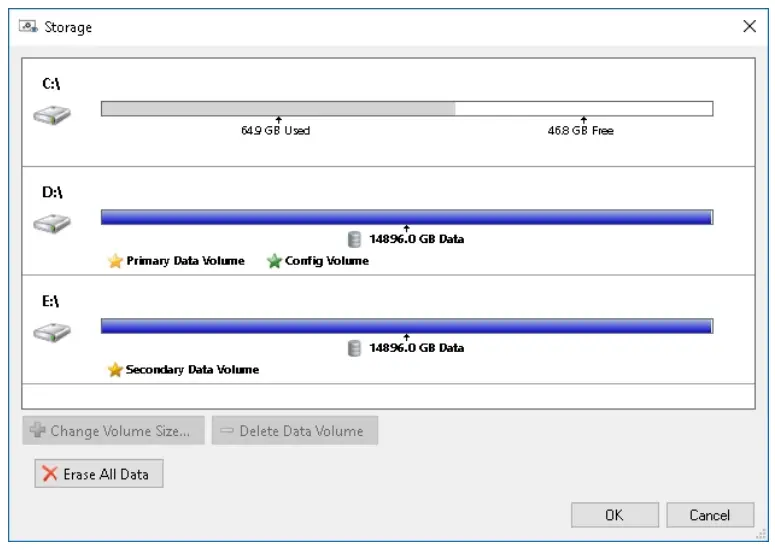Click the Storage window title icon
The height and width of the screenshot is (550, 775).
tap(28, 27)
